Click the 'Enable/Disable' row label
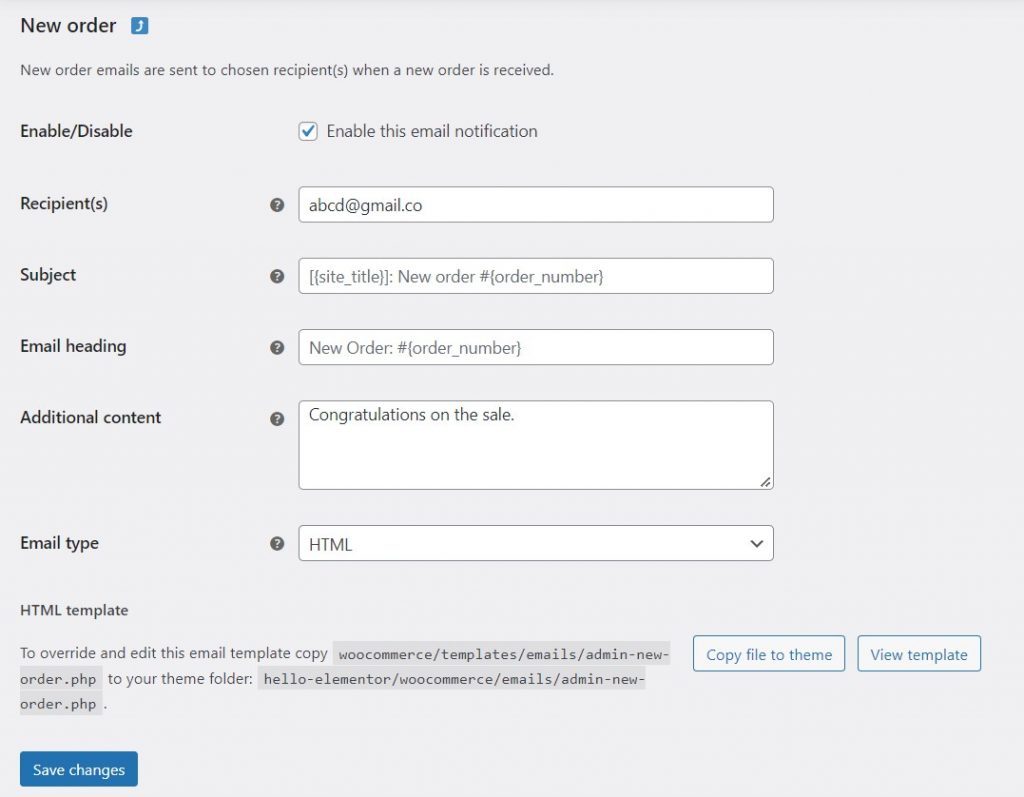The image size is (1024, 797). pyautogui.click(x=76, y=131)
